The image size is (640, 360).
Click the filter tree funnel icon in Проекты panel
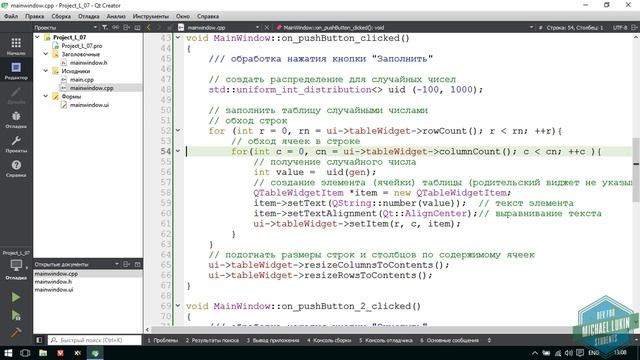105,27
